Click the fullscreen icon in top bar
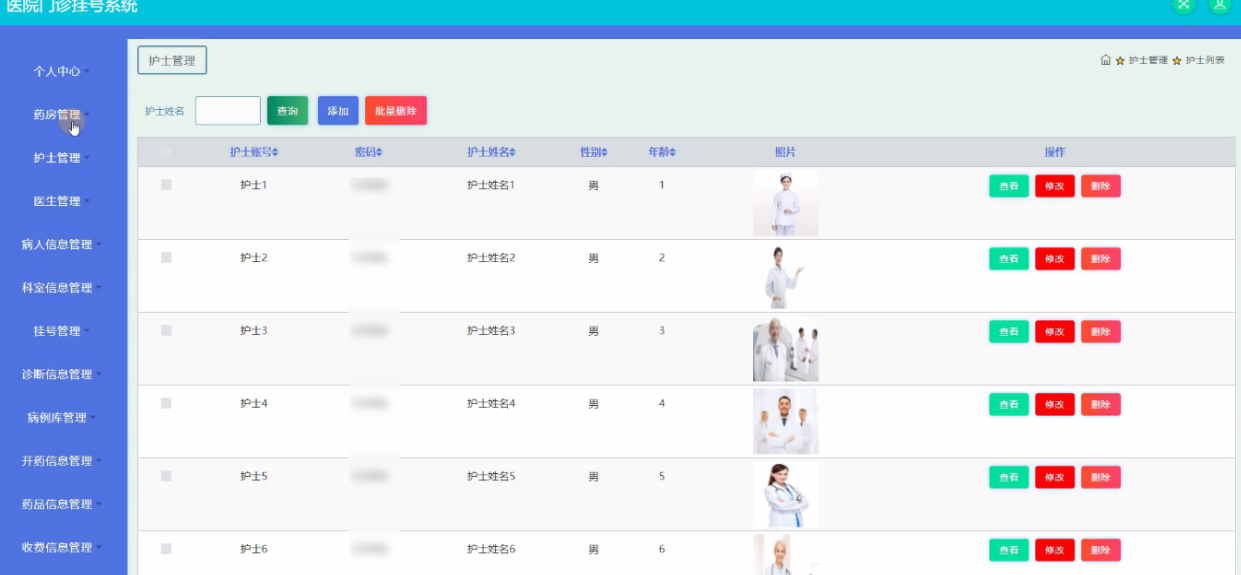The width and height of the screenshot is (1241, 575). (1184, 4)
